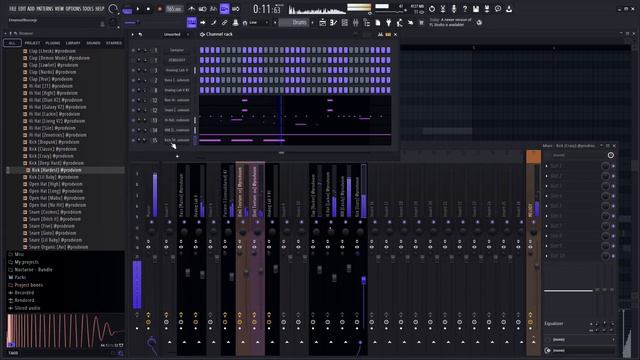Screen dimensions: 640x360
Task: Open Slot 1 plugin menu arrow
Action: click(547, 166)
